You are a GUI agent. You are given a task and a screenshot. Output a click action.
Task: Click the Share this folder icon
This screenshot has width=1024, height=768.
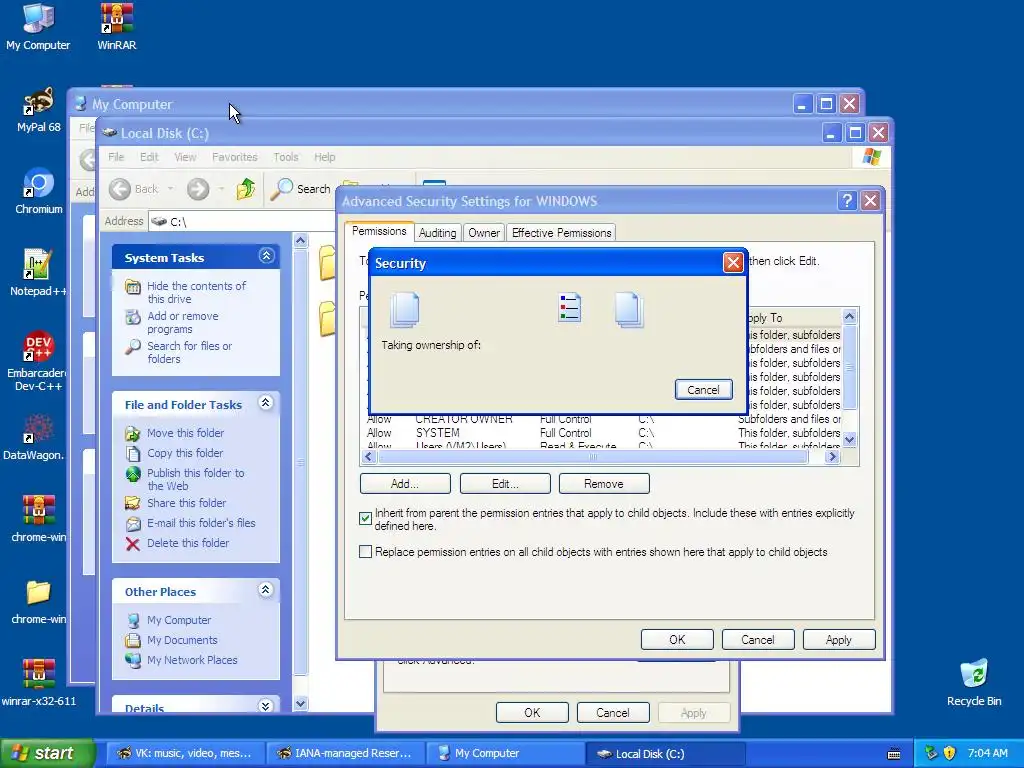[x=133, y=503]
